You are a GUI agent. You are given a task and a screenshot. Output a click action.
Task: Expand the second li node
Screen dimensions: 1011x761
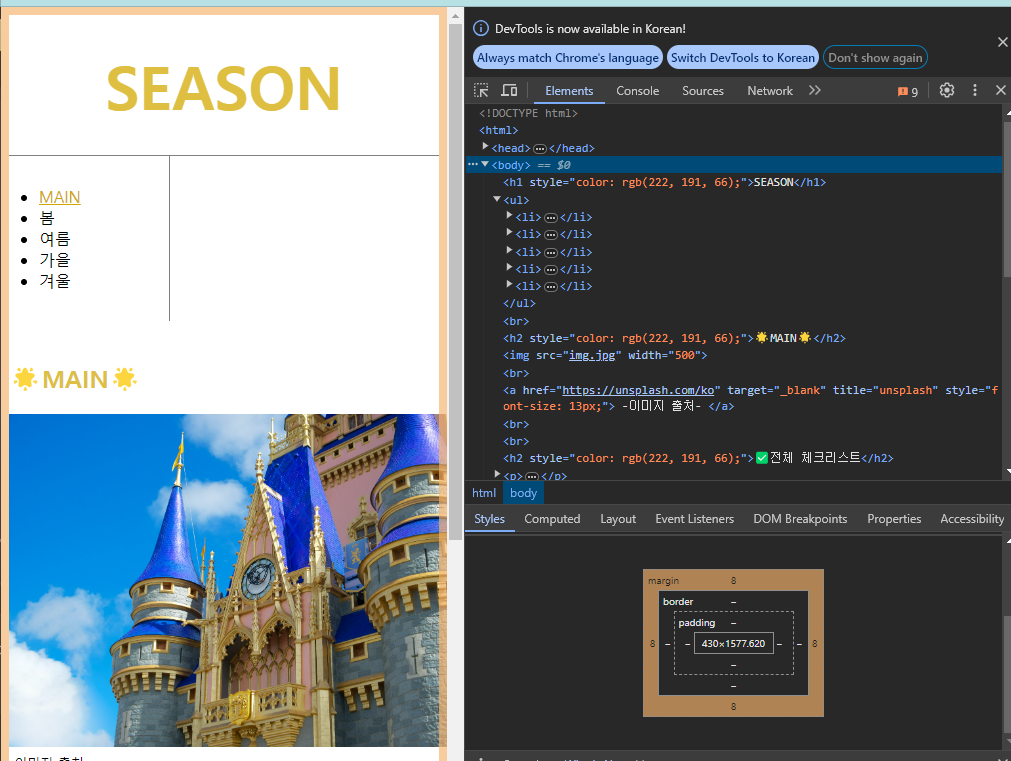(509, 232)
